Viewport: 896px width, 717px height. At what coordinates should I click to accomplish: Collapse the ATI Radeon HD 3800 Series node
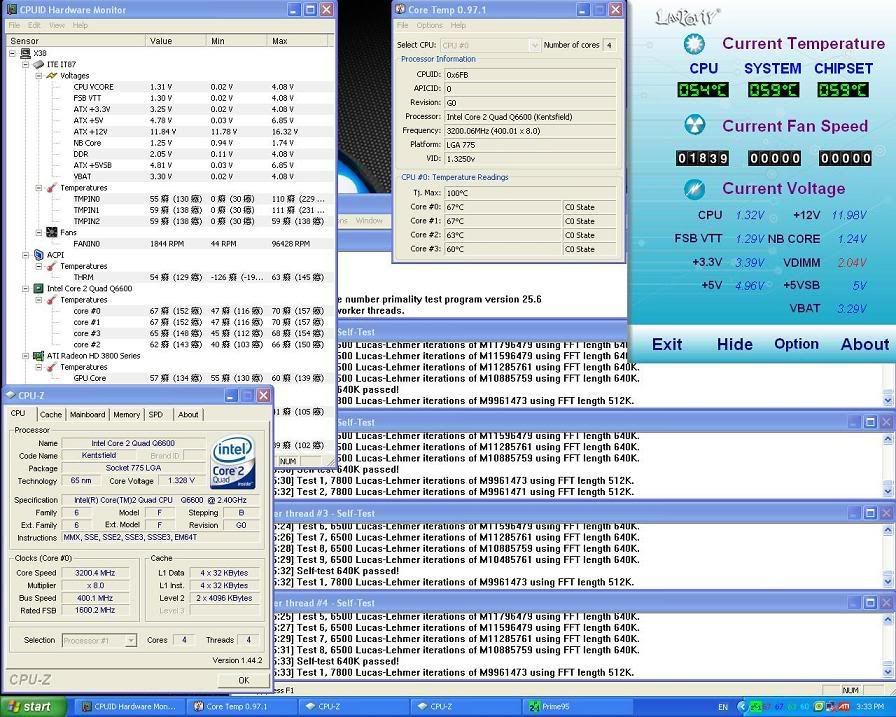[26, 356]
